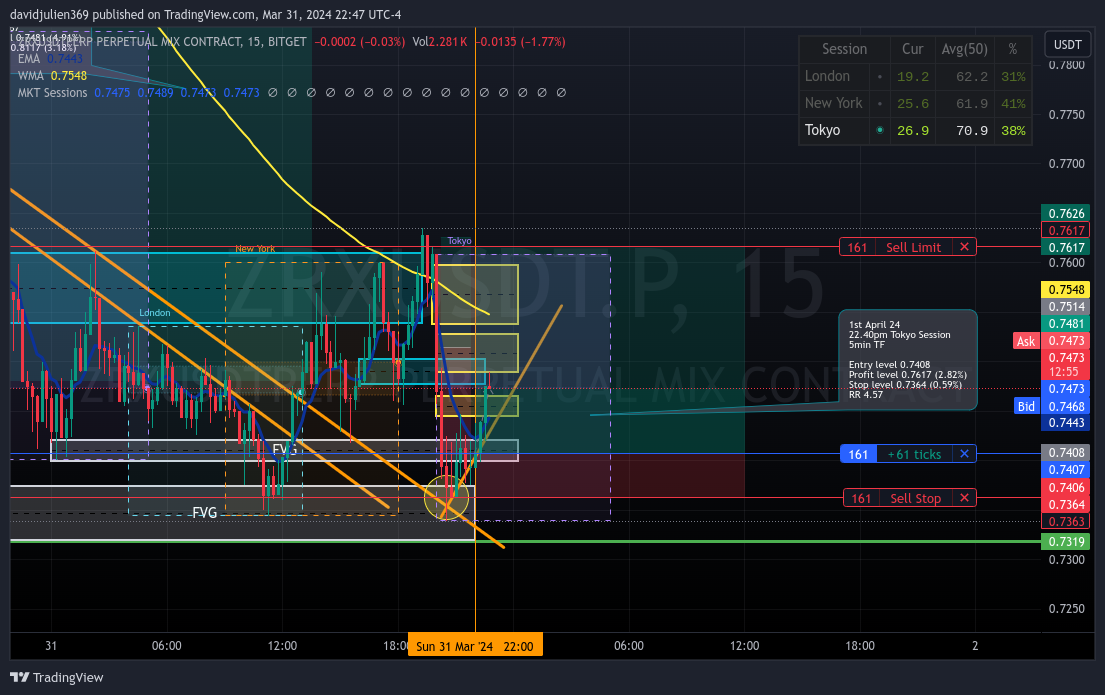Viewport: 1105px width, 695px height.
Task: Click date label 2 on time axis
Action: coord(975,646)
